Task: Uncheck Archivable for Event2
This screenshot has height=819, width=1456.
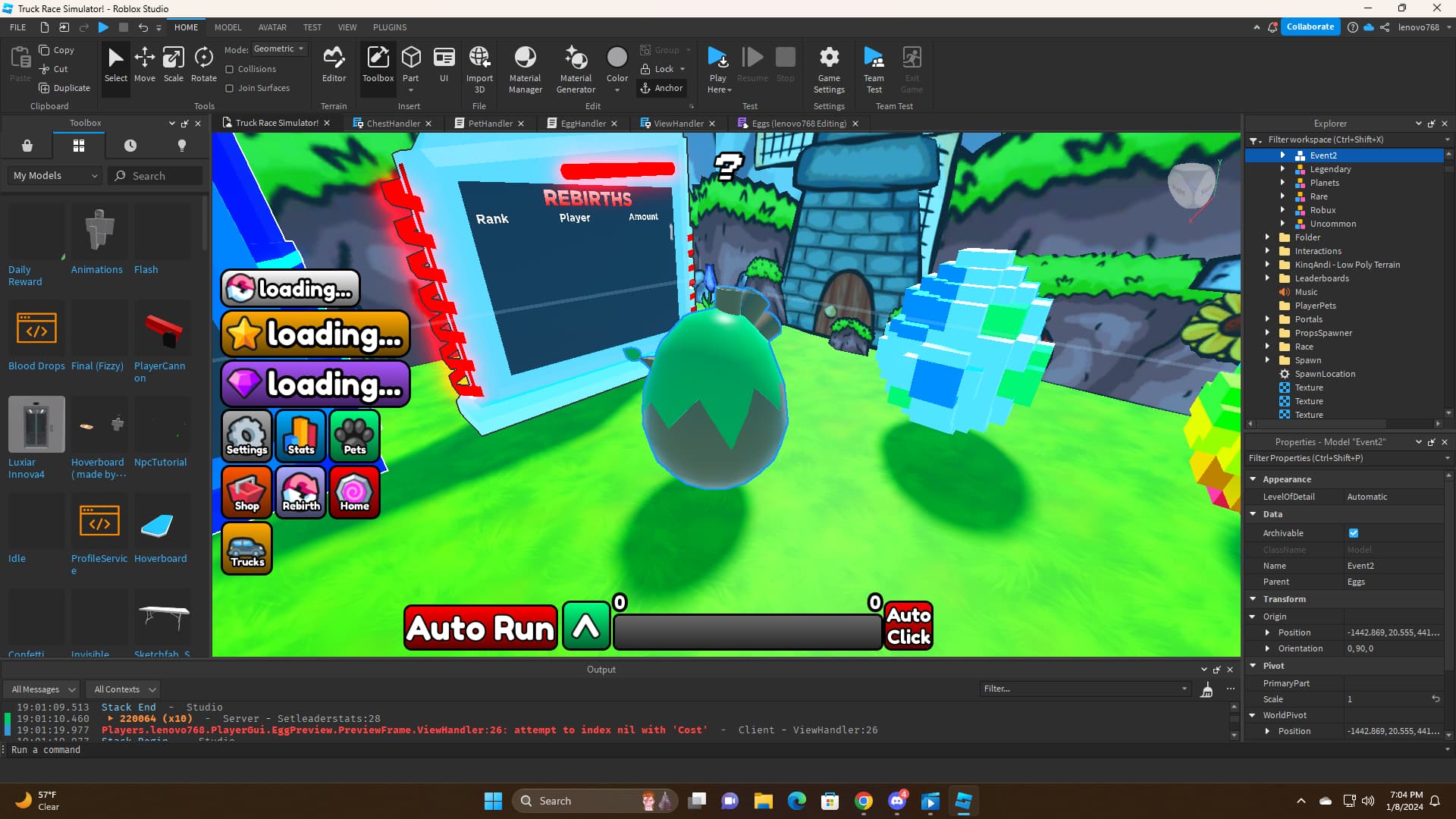Action: point(1354,533)
